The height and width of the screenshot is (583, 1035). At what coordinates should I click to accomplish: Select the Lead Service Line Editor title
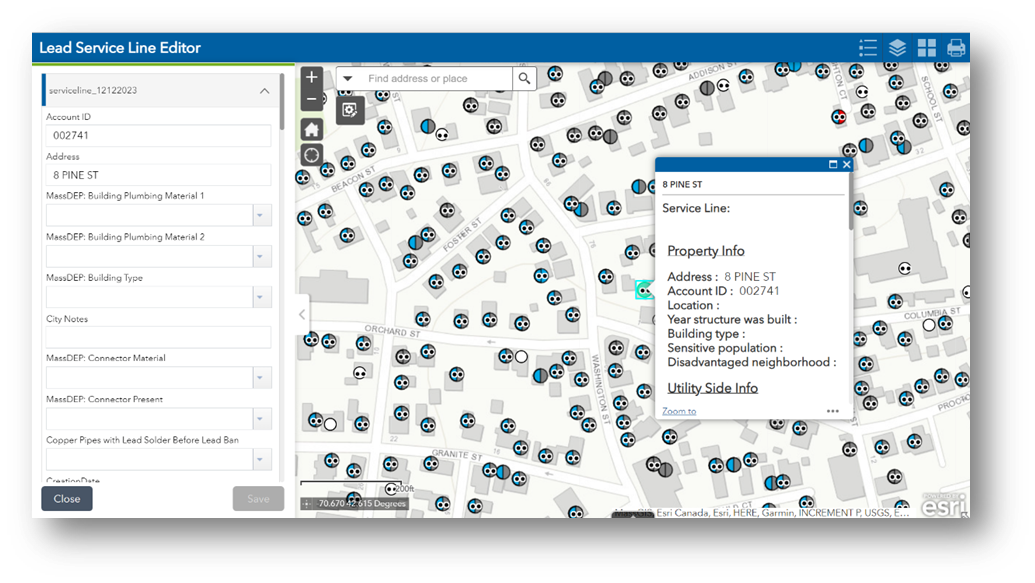pyautogui.click(x=119, y=48)
